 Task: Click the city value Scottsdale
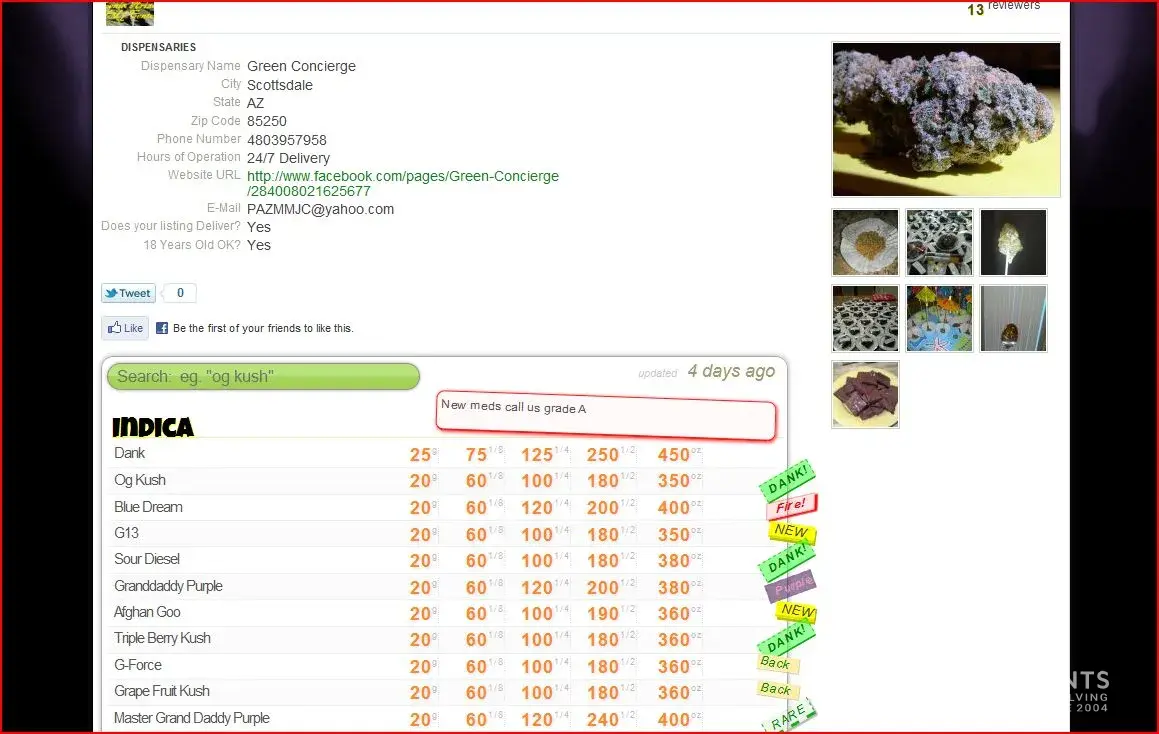click(279, 85)
